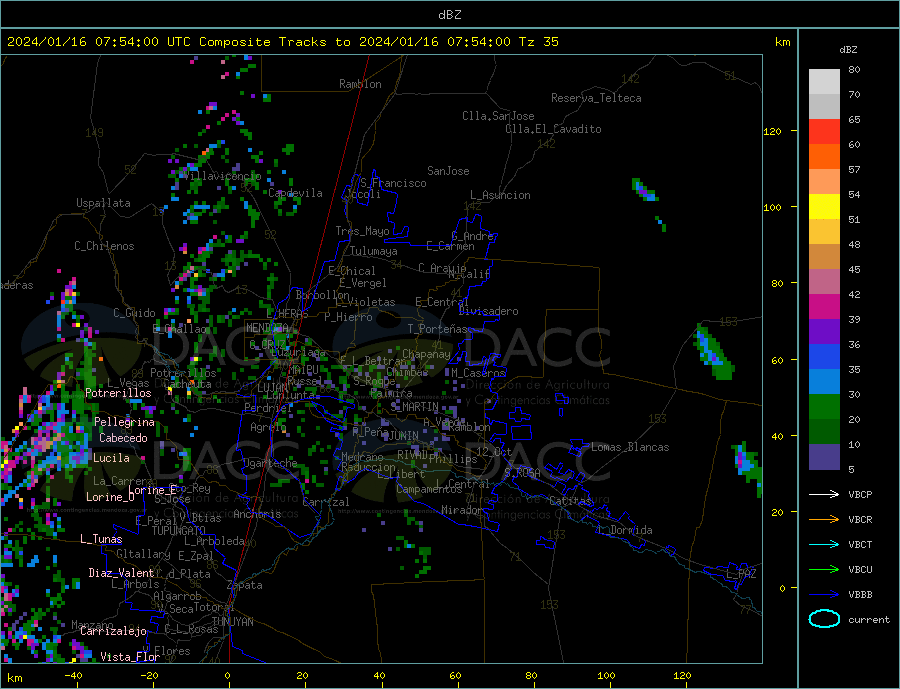Click the 120 tick on vertical axis

[x=772, y=131]
